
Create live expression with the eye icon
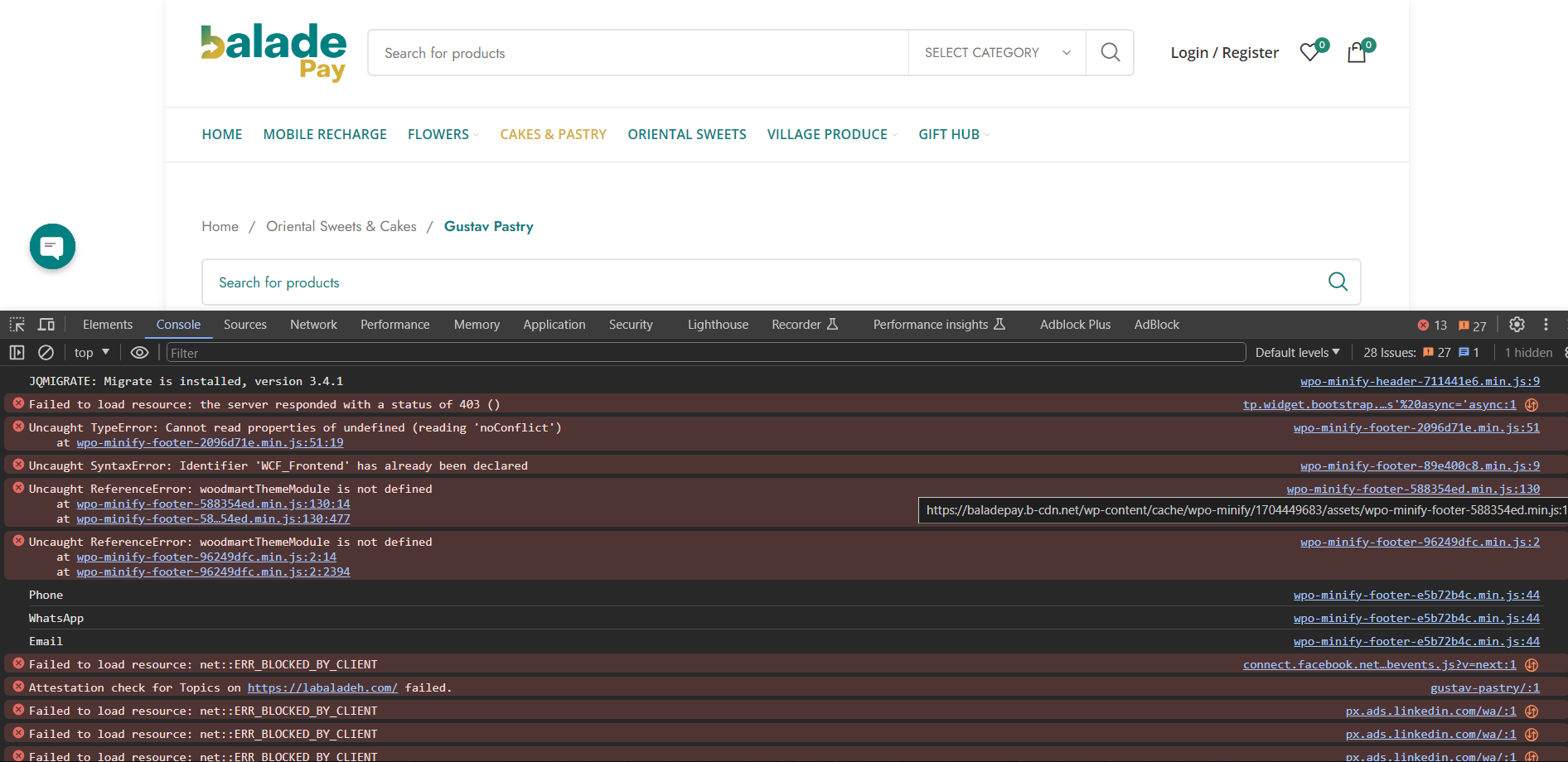pos(139,353)
